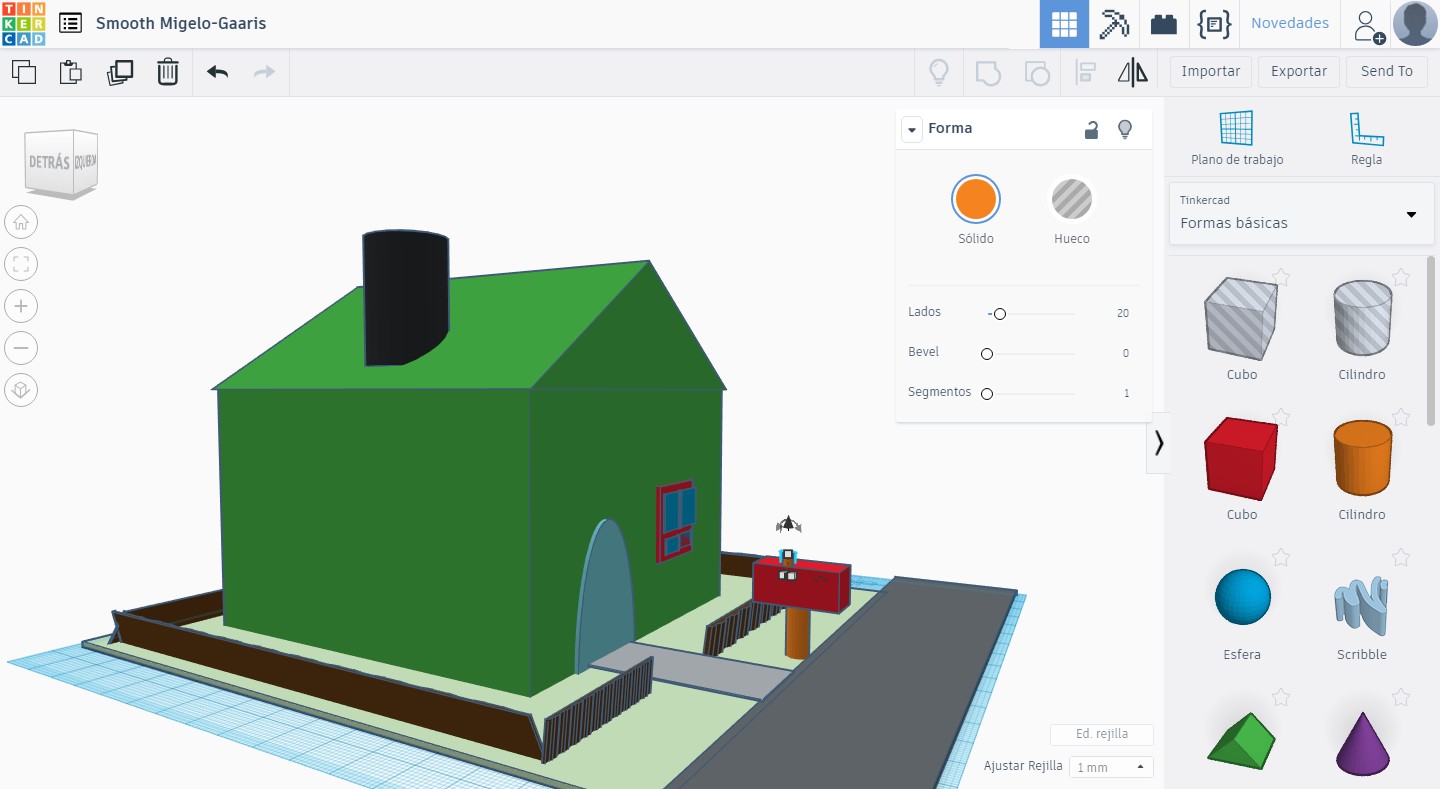The height and width of the screenshot is (789, 1440).
Task: Select the Regla ruler tool
Action: tap(1366, 138)
